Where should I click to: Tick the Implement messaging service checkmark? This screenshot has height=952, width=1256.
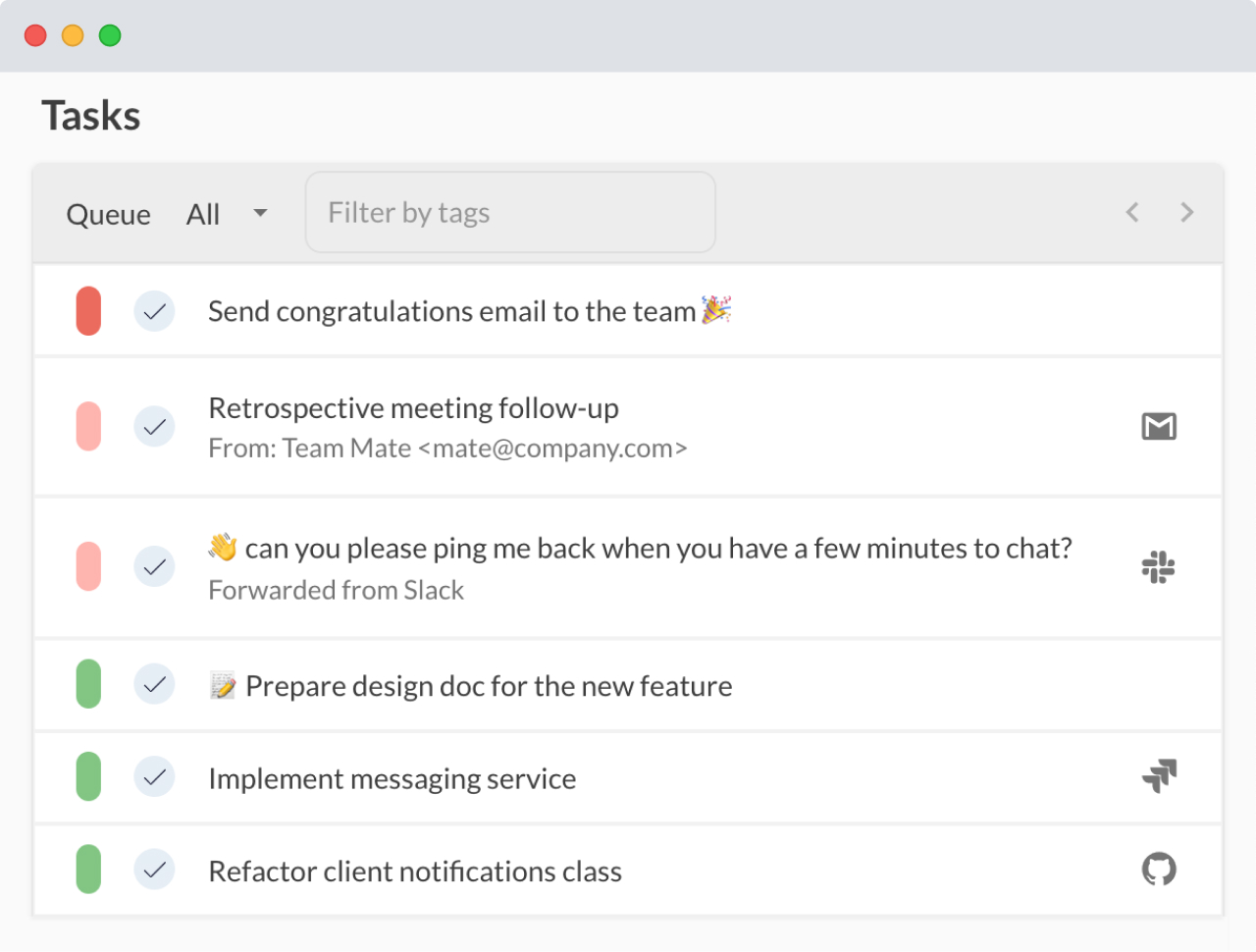pos(154,777)
